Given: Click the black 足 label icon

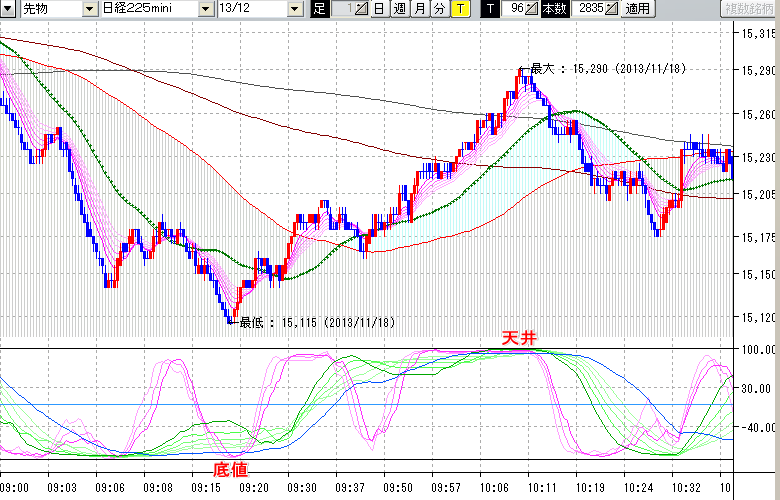Looking at the screenshot, I should tap(320, 9).
